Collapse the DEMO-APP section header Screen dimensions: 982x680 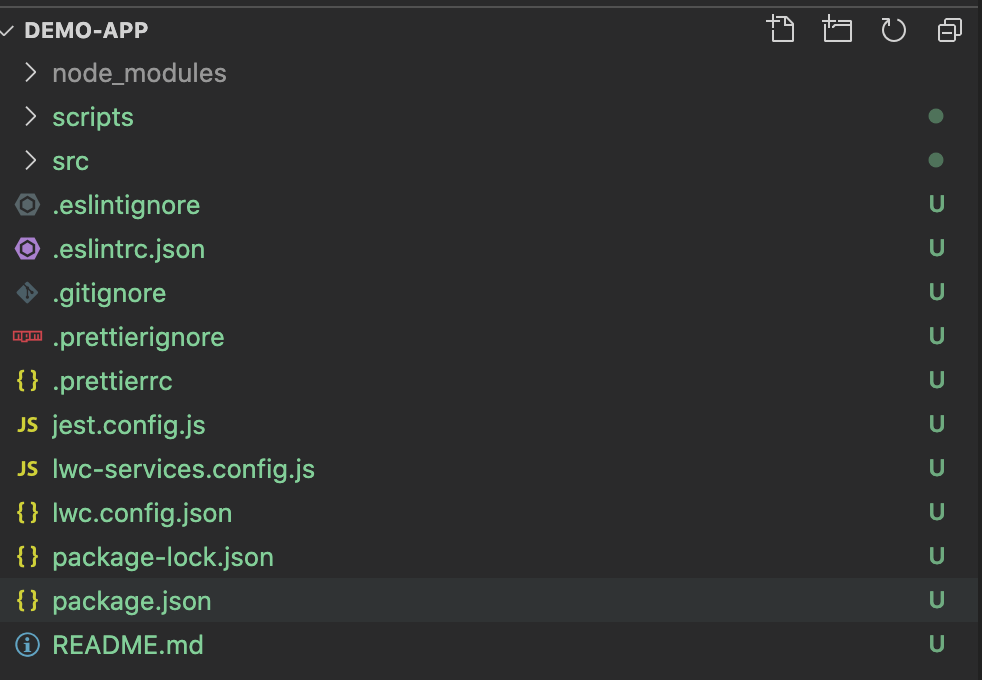tap(86, 30)
